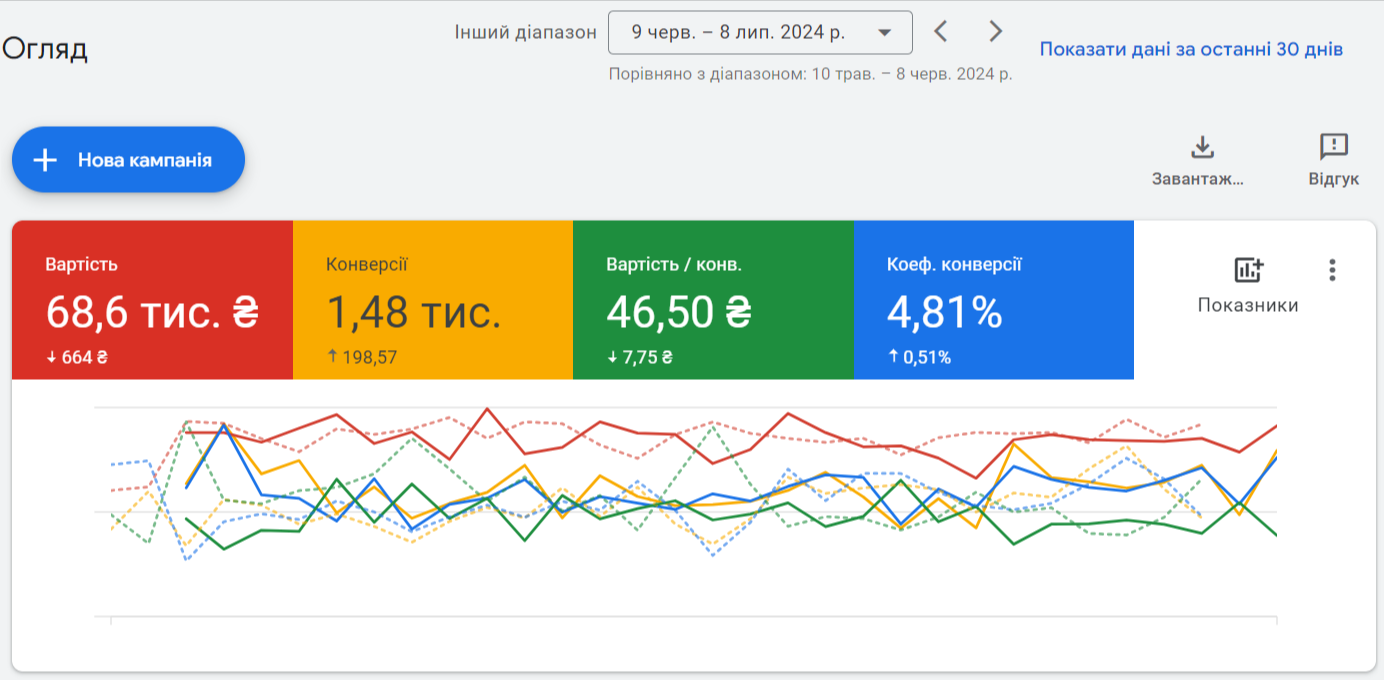Viewport: 1384px width, 680px height.
Task: Click the 4,81% conversion rate value
Action: pyautogui.click(x=944, y=313)
